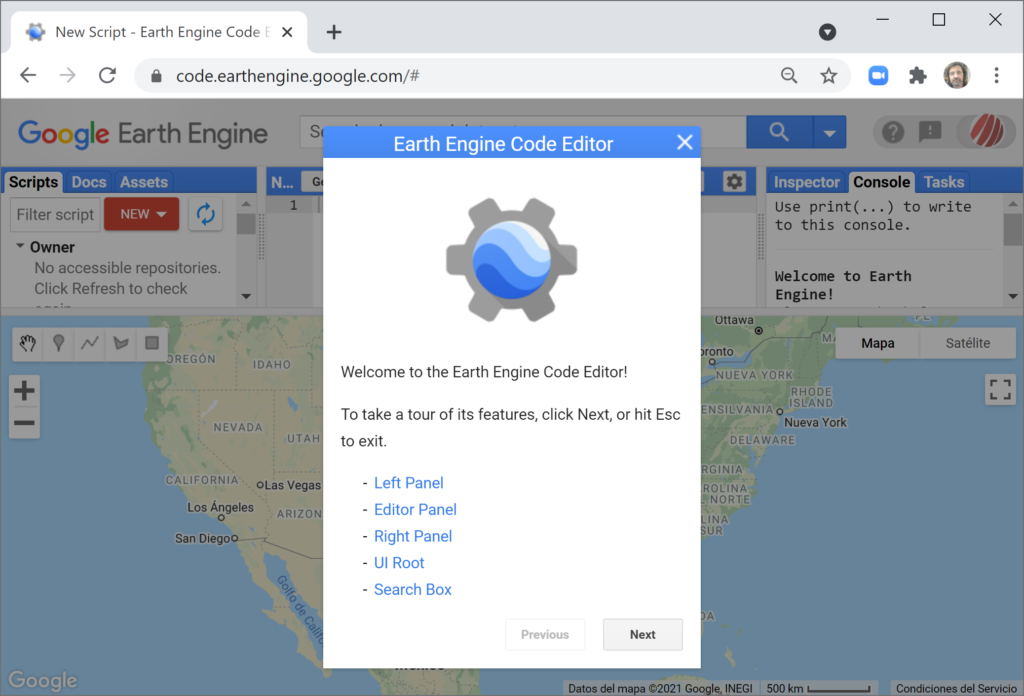Viewport: 1024px width, 696px height.
Task: Focus the Filter script field
Action: [56, 215]
